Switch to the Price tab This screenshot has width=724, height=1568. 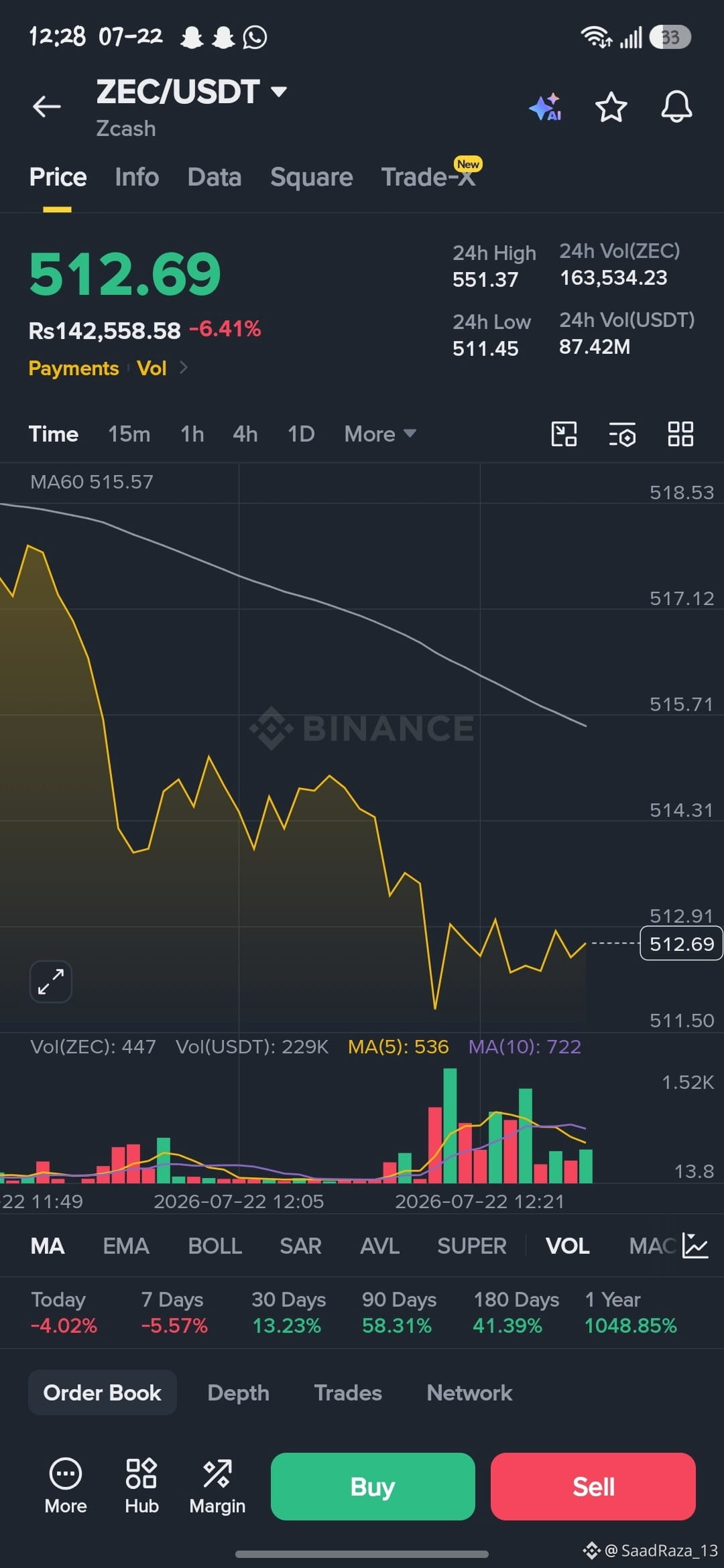coord(58,177)
